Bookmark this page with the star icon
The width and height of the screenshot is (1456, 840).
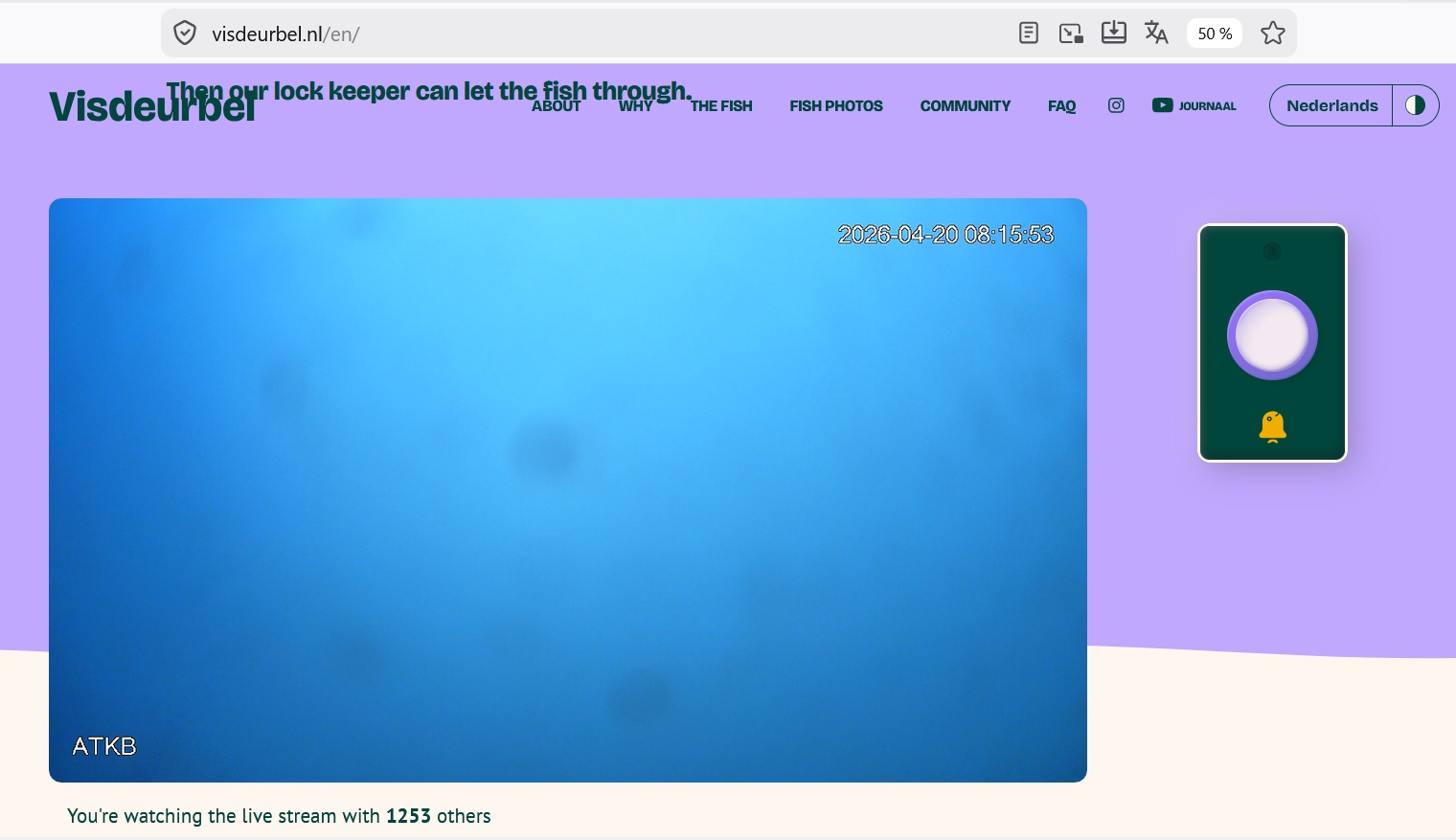[1273, 34]
